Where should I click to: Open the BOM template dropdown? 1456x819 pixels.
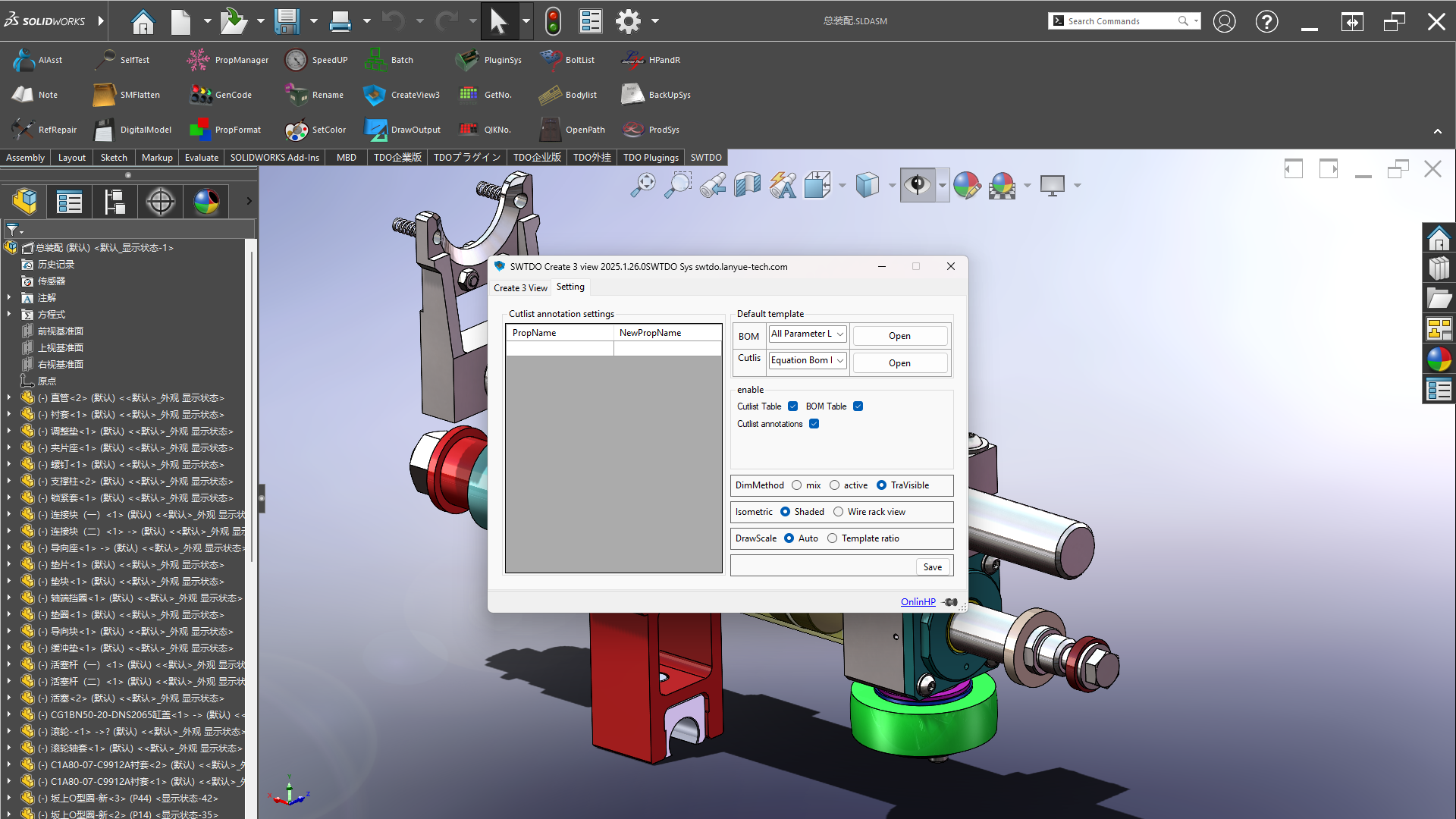808,334
